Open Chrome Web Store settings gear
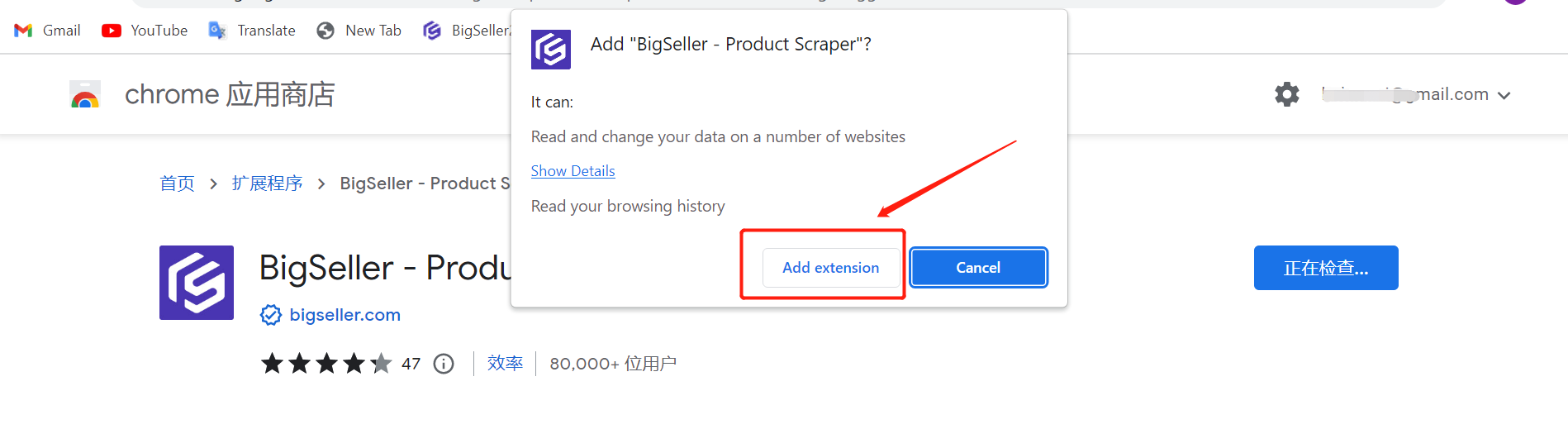This screenshot has width=1568, height=429. click(1286, 94)
